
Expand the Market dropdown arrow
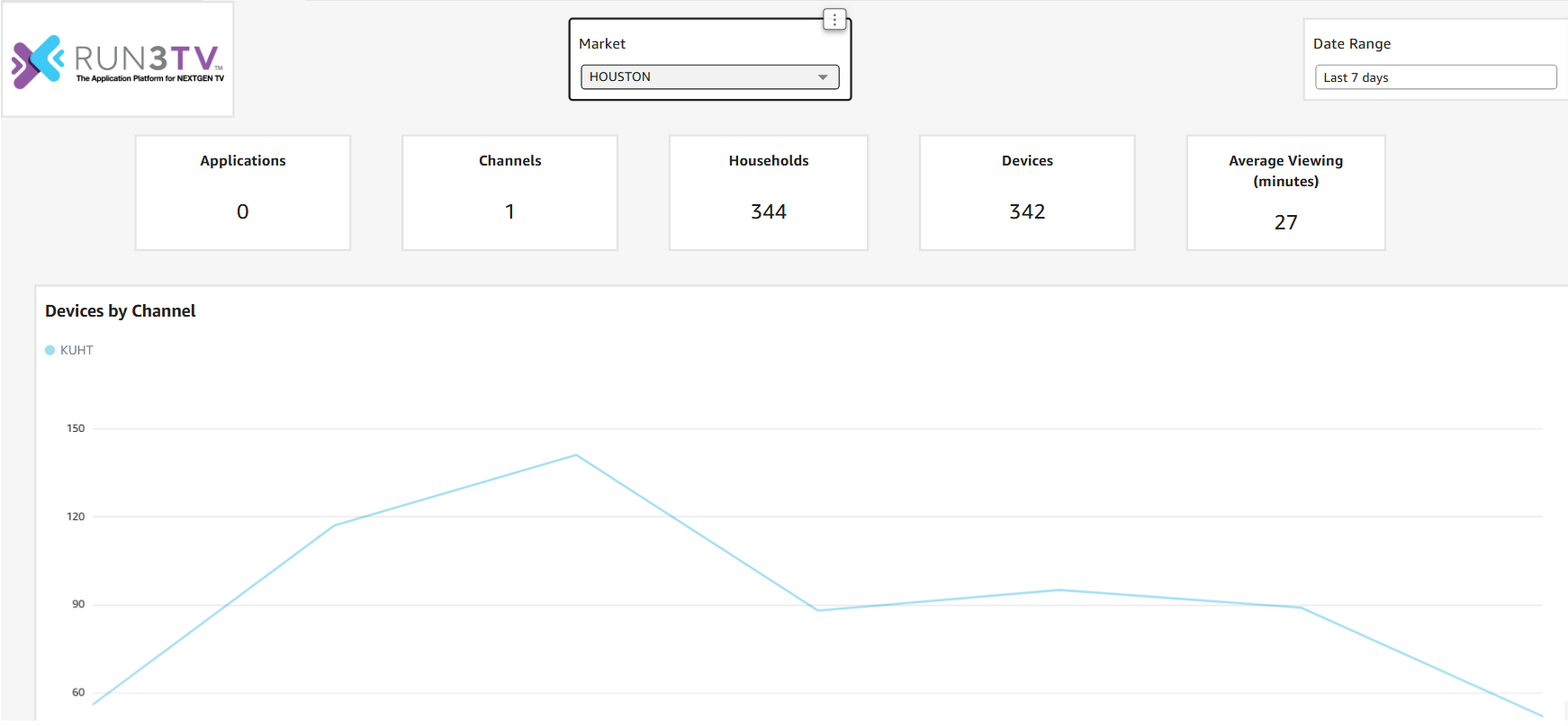coord(822,77)
